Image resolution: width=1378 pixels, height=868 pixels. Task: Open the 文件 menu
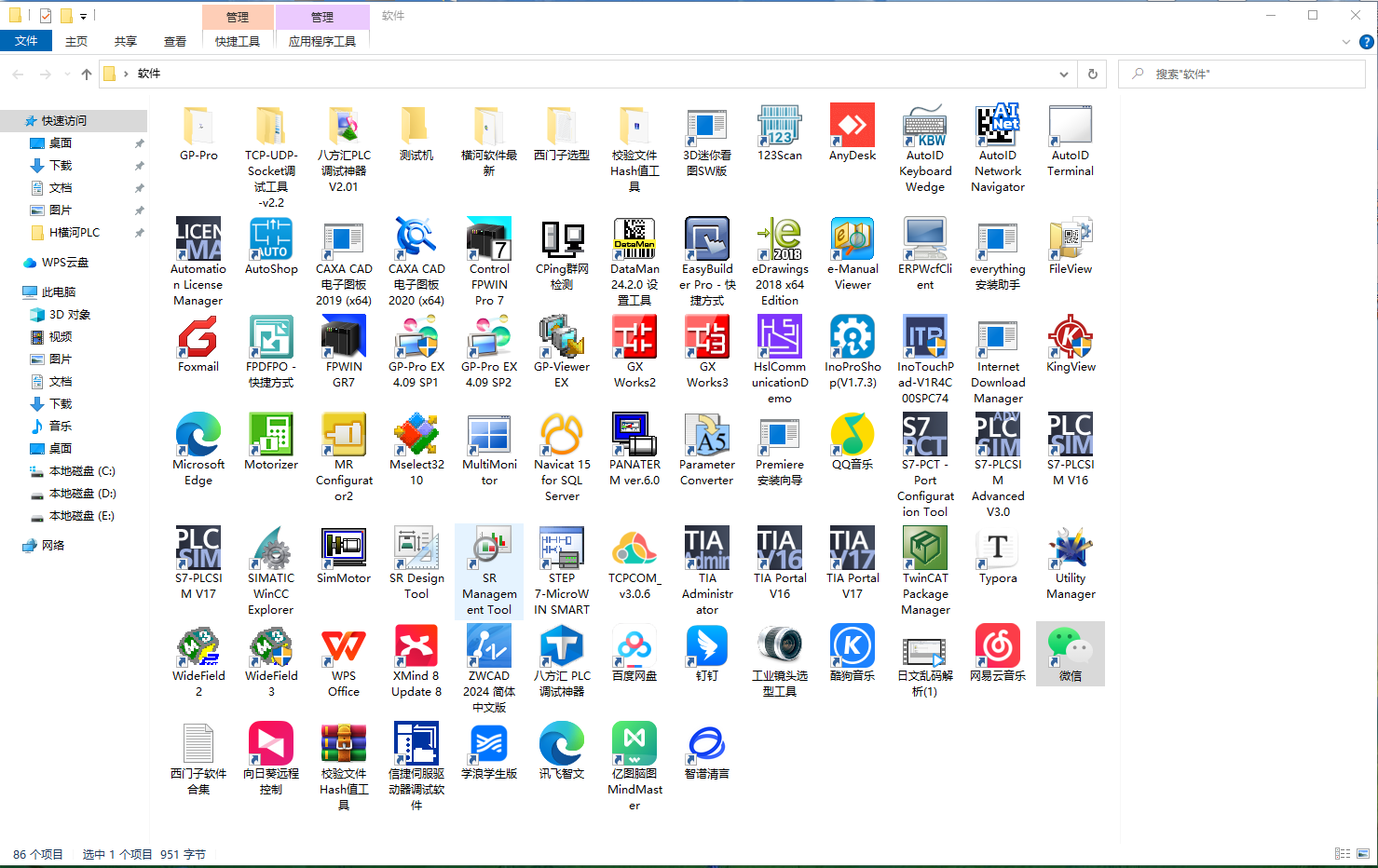[x=26, y=41]
